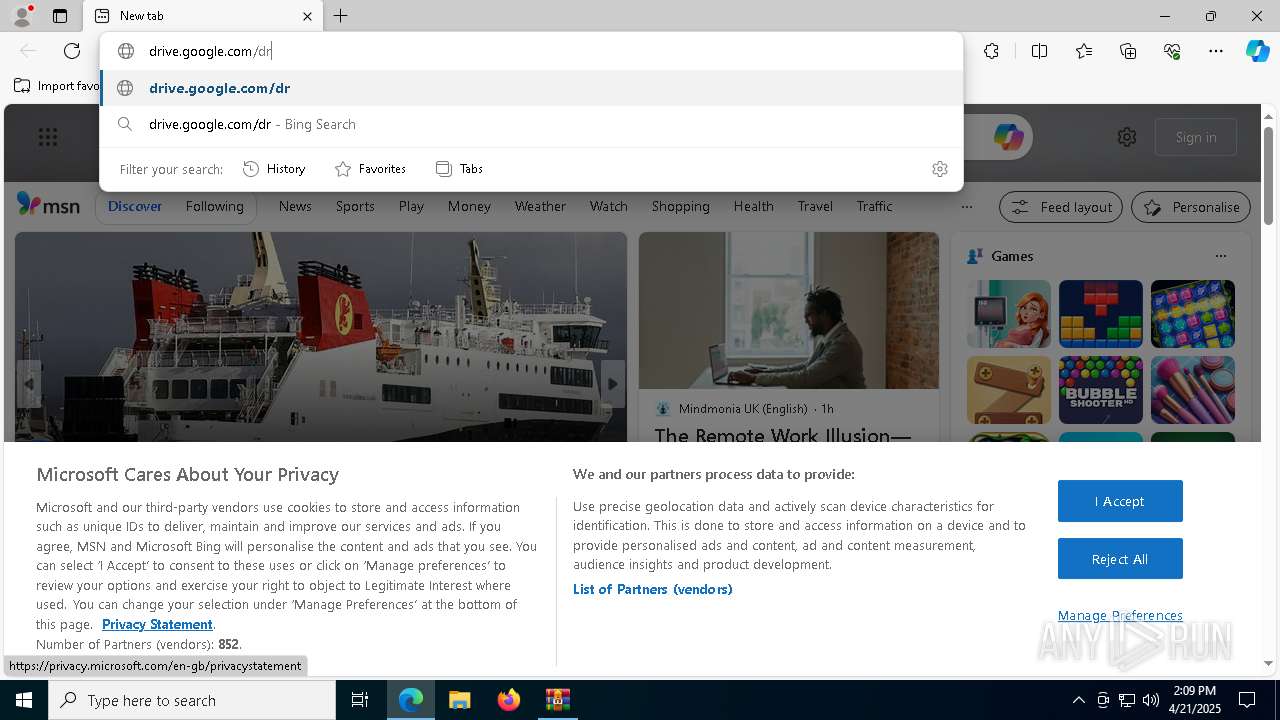Open the tab actions menu icon
Screen dimensions: 1280x720
coord(60,16)
